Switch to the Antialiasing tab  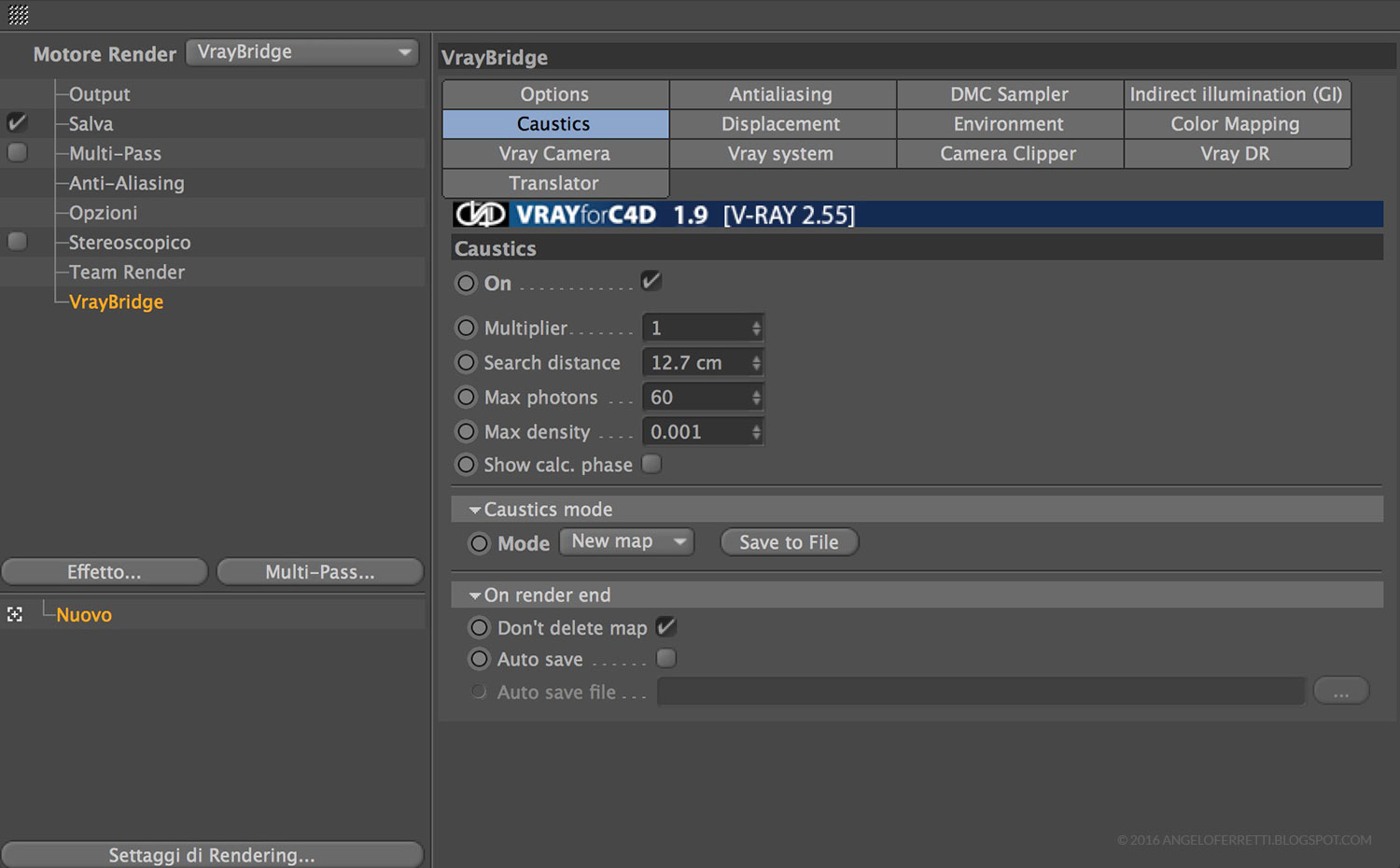(782, 94)
